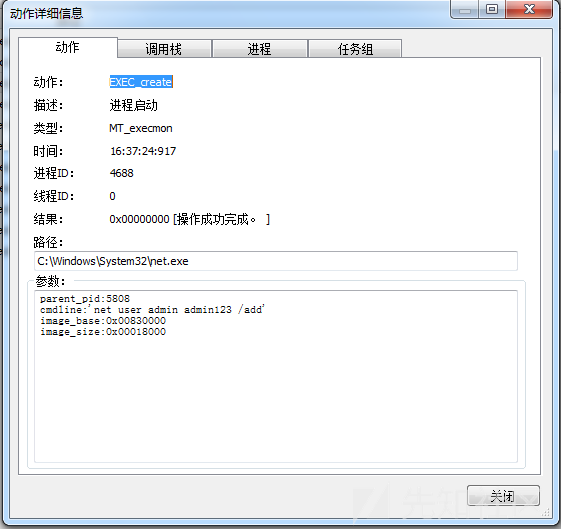Click the time value 16:37:24:917
Viewport: 561px width, 529px height.
coord(143,151)
